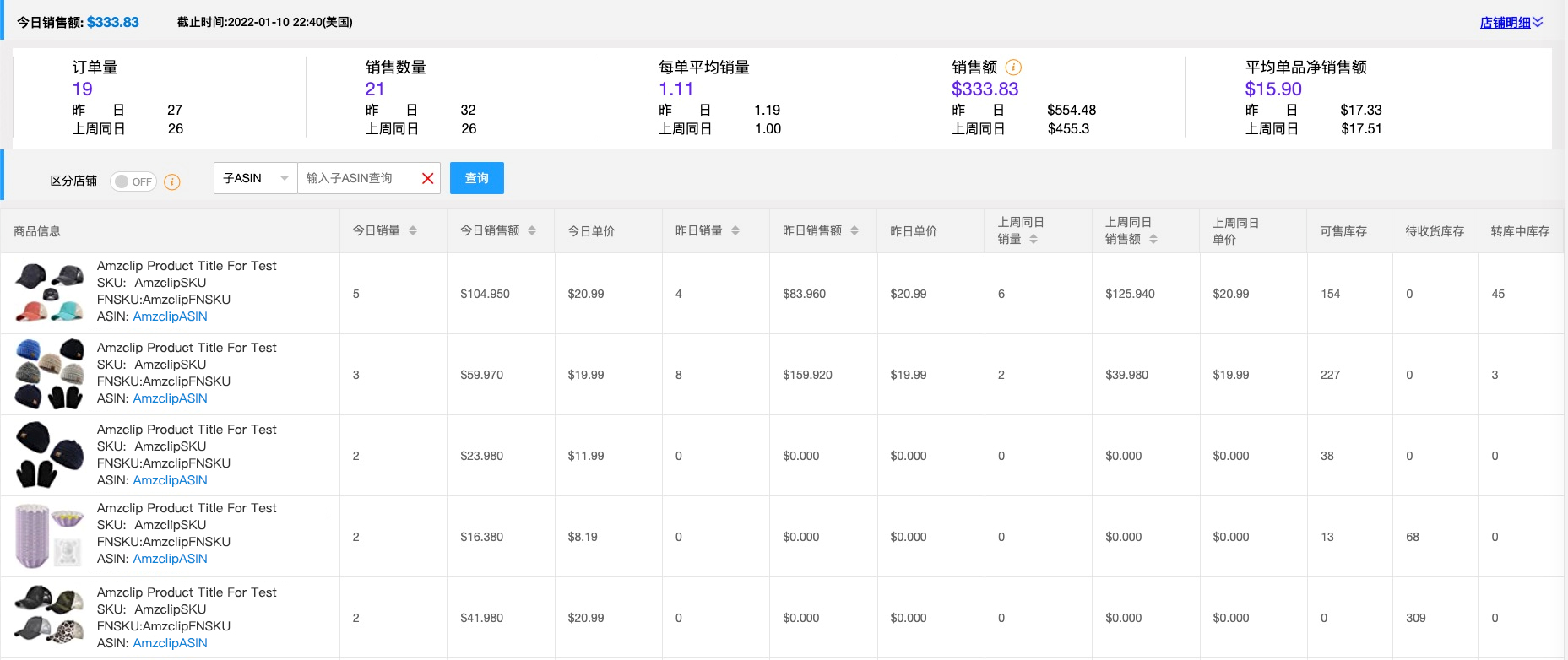
Task: Click the baseball caps thumbnail in first row
Action: click(50, 292)
